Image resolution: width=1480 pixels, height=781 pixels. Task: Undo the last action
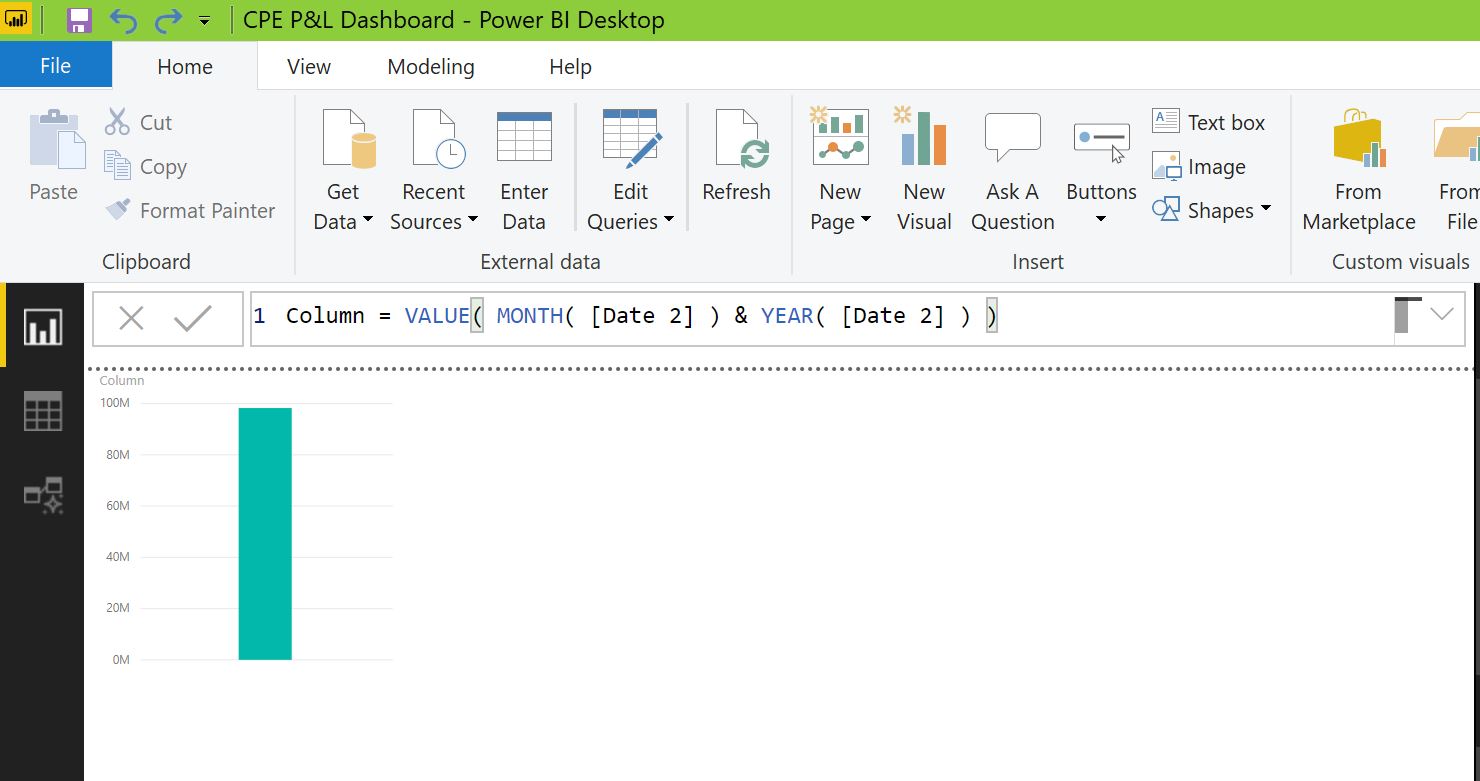click(x=123, y=20)
